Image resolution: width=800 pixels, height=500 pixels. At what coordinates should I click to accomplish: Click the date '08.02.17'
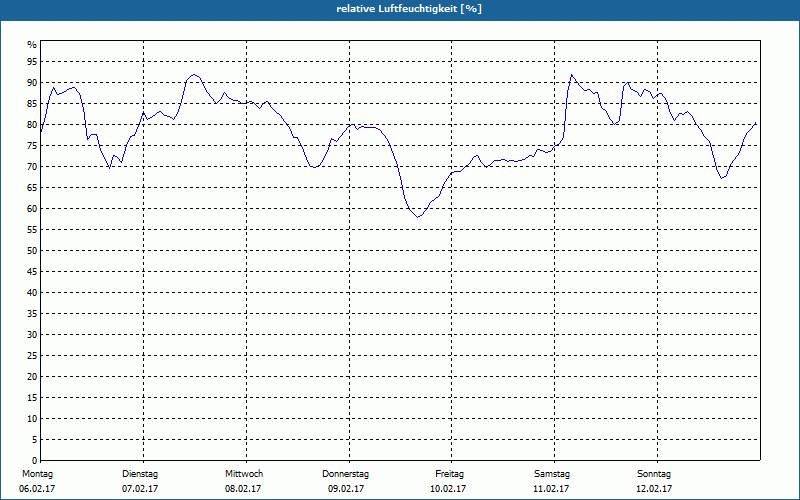[x=243, y=489]
